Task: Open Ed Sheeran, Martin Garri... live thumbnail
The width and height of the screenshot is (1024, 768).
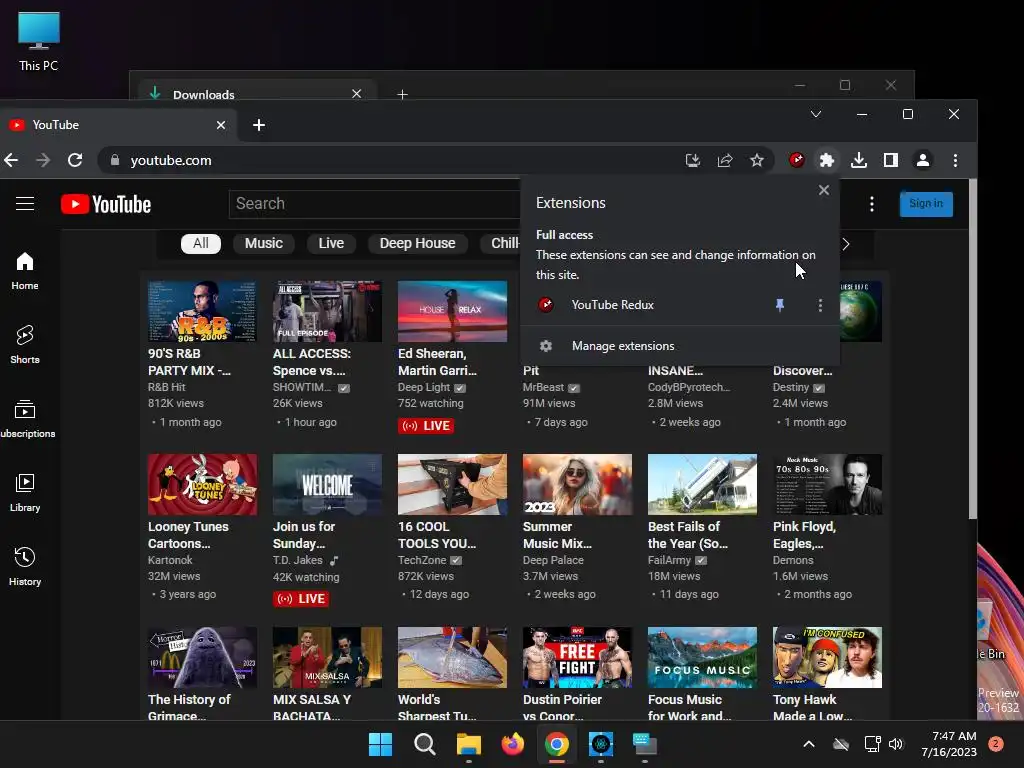Action: click(452, 312)
